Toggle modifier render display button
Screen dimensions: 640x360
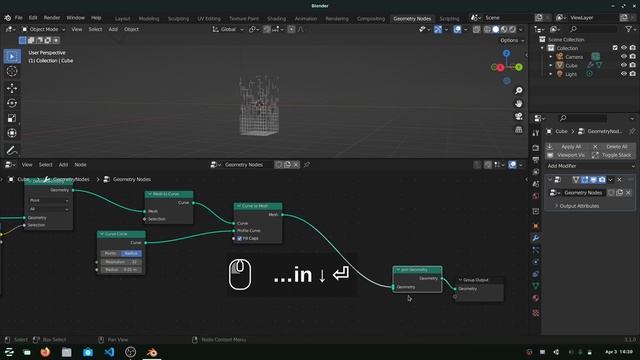[x=602, y=180]
